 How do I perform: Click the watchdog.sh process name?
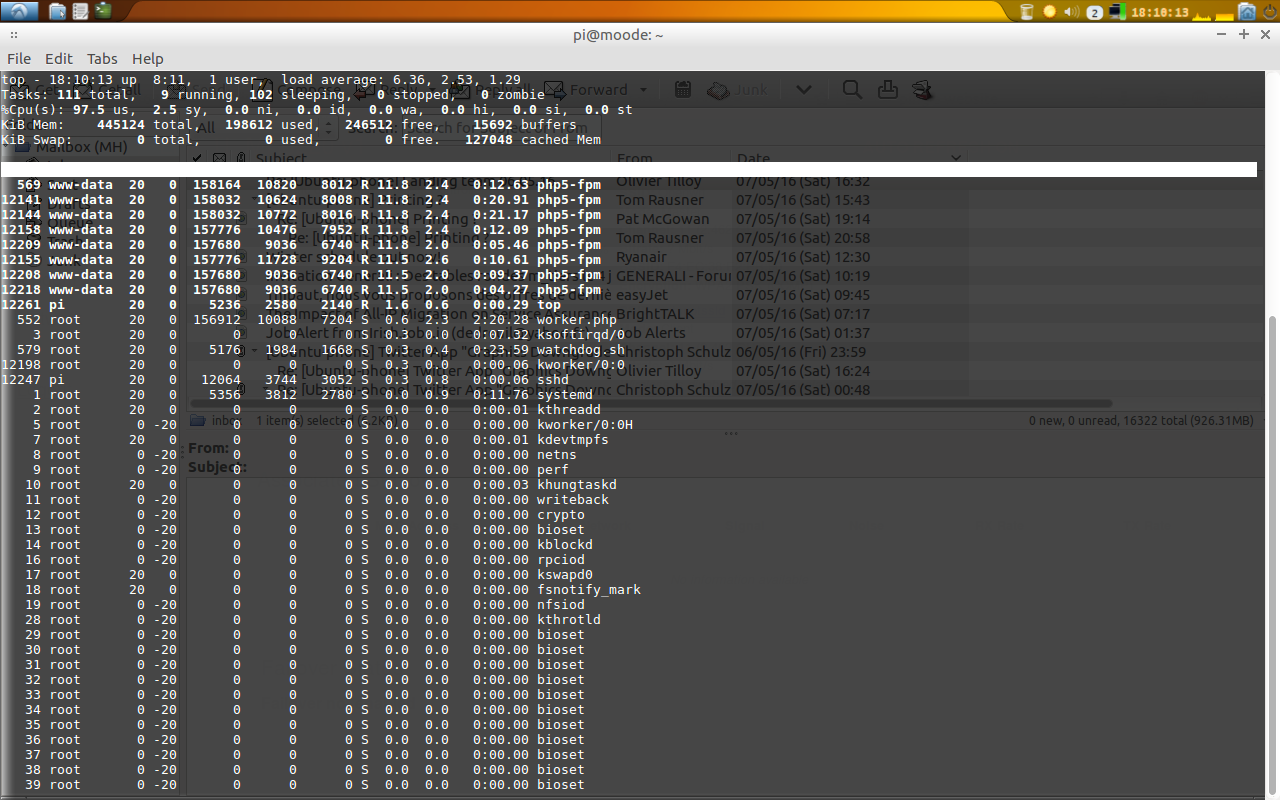coord(581,350)
